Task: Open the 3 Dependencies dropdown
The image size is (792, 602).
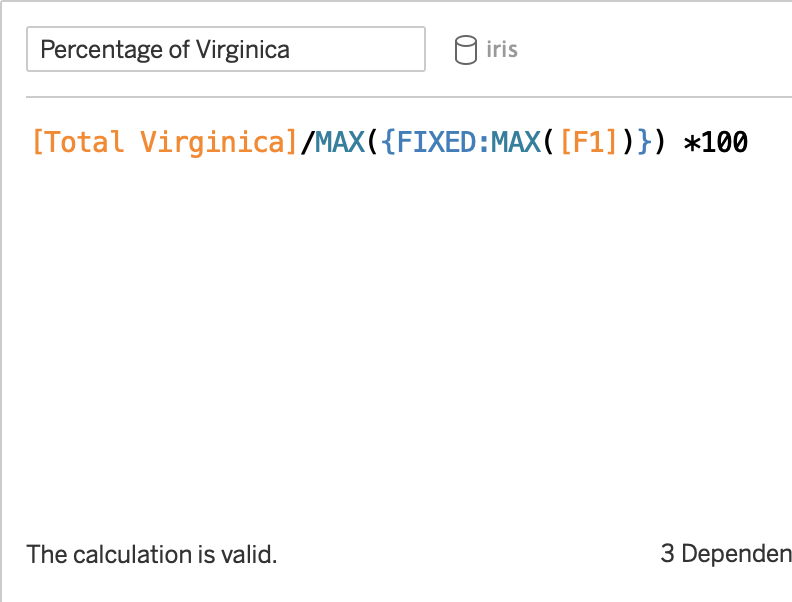Action: pos(726,554)
